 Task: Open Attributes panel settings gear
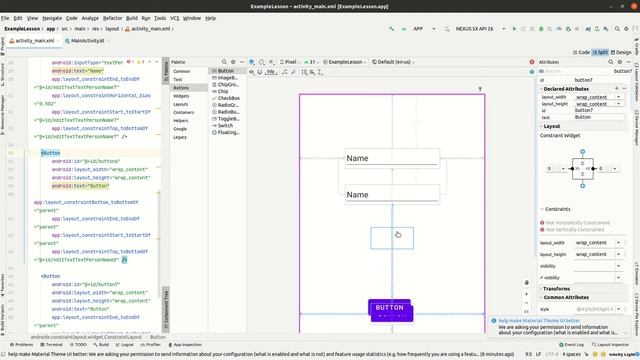620,62
